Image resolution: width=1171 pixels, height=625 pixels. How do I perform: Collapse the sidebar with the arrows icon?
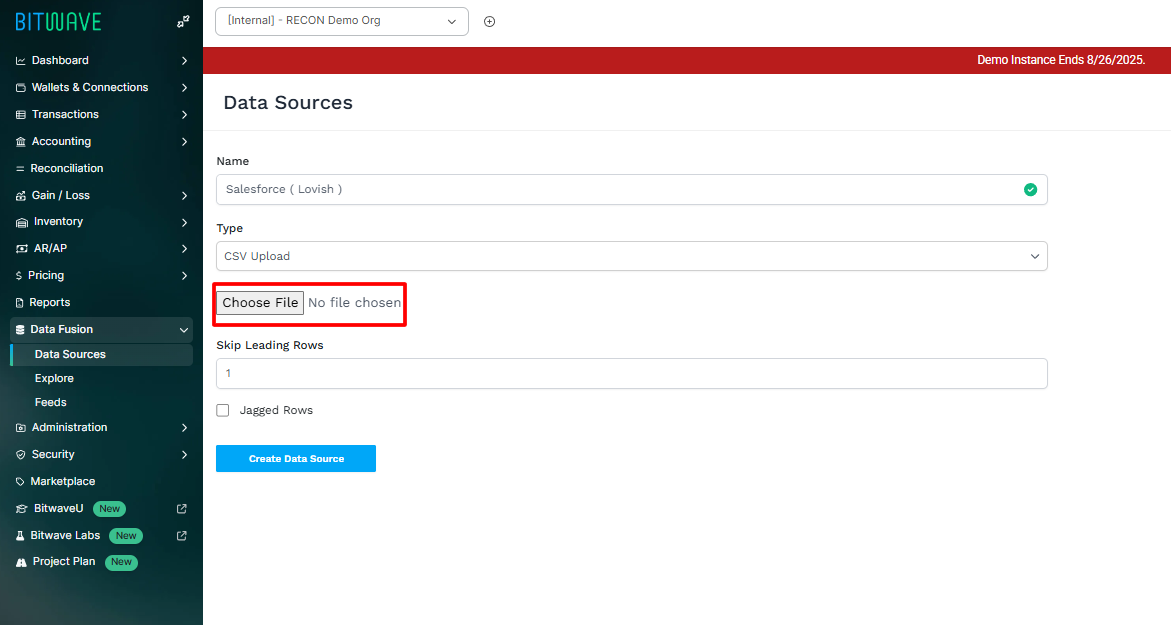pyautogui.click(x=183, y=22)
